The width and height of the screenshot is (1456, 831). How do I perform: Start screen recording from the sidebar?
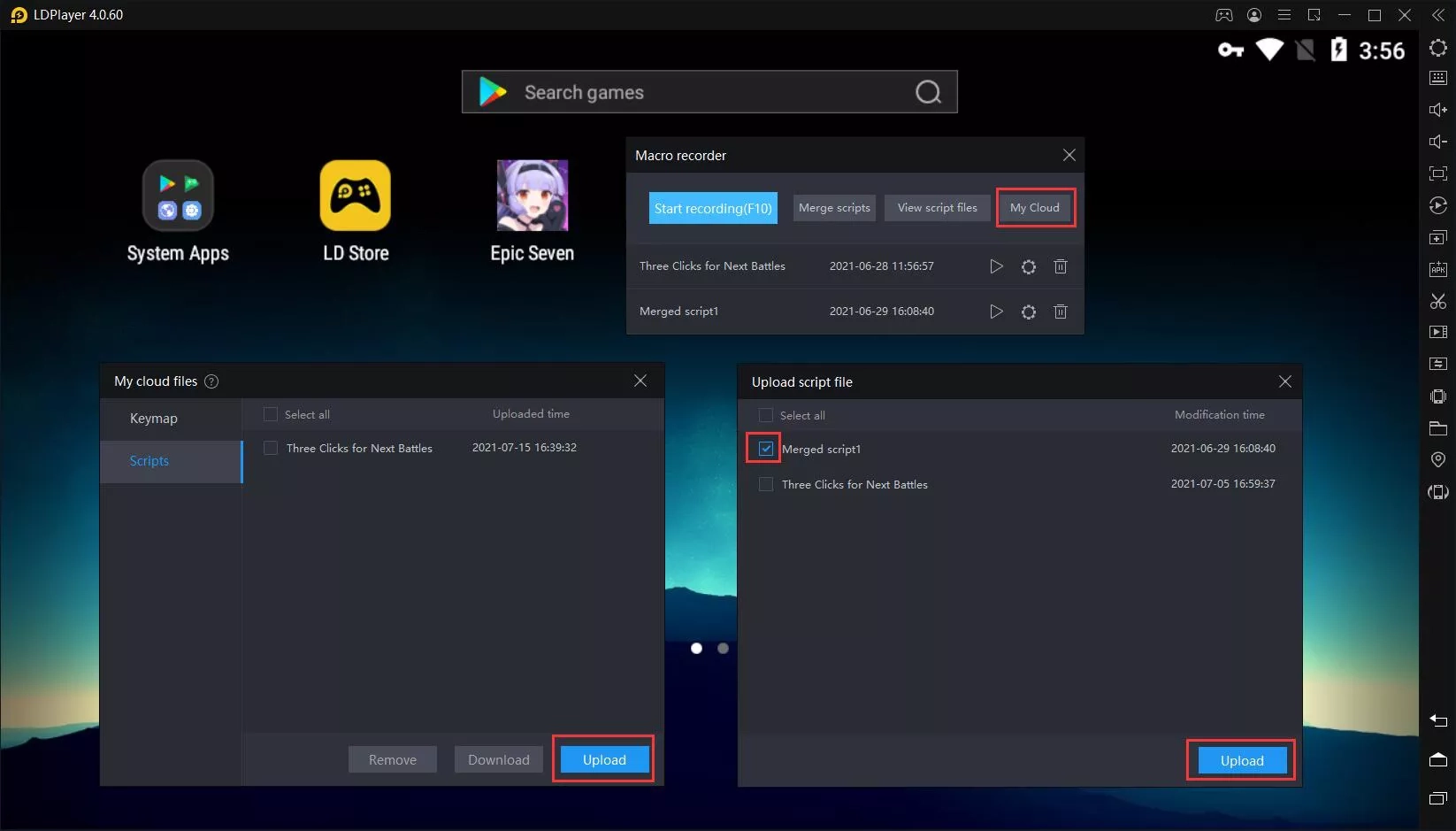(1437, 332)
